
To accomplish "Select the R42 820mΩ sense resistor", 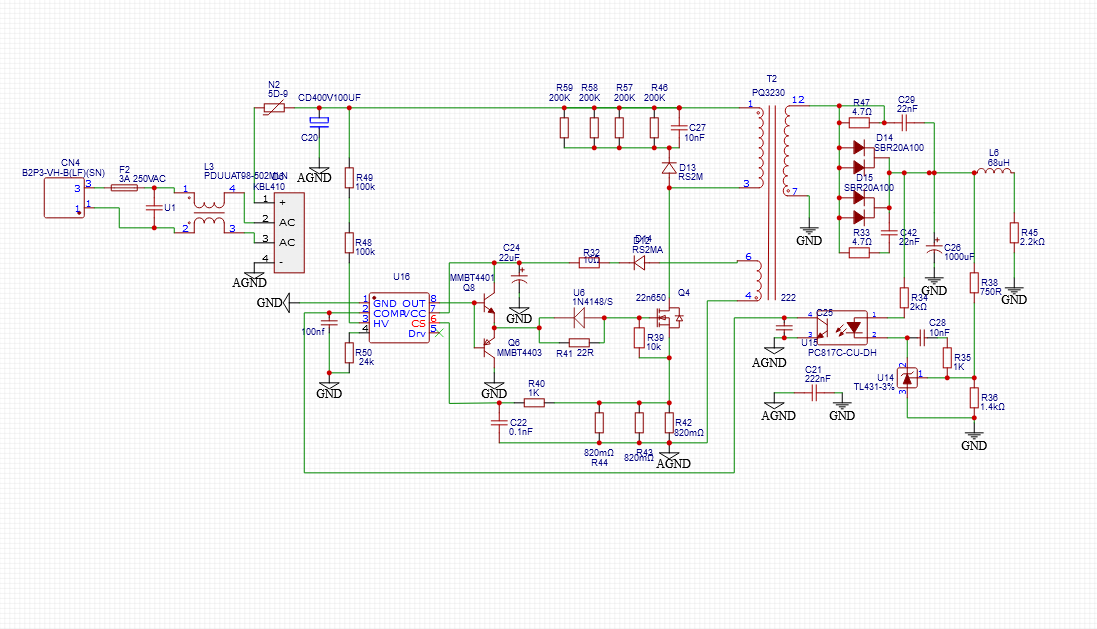I will pos(669,423).
